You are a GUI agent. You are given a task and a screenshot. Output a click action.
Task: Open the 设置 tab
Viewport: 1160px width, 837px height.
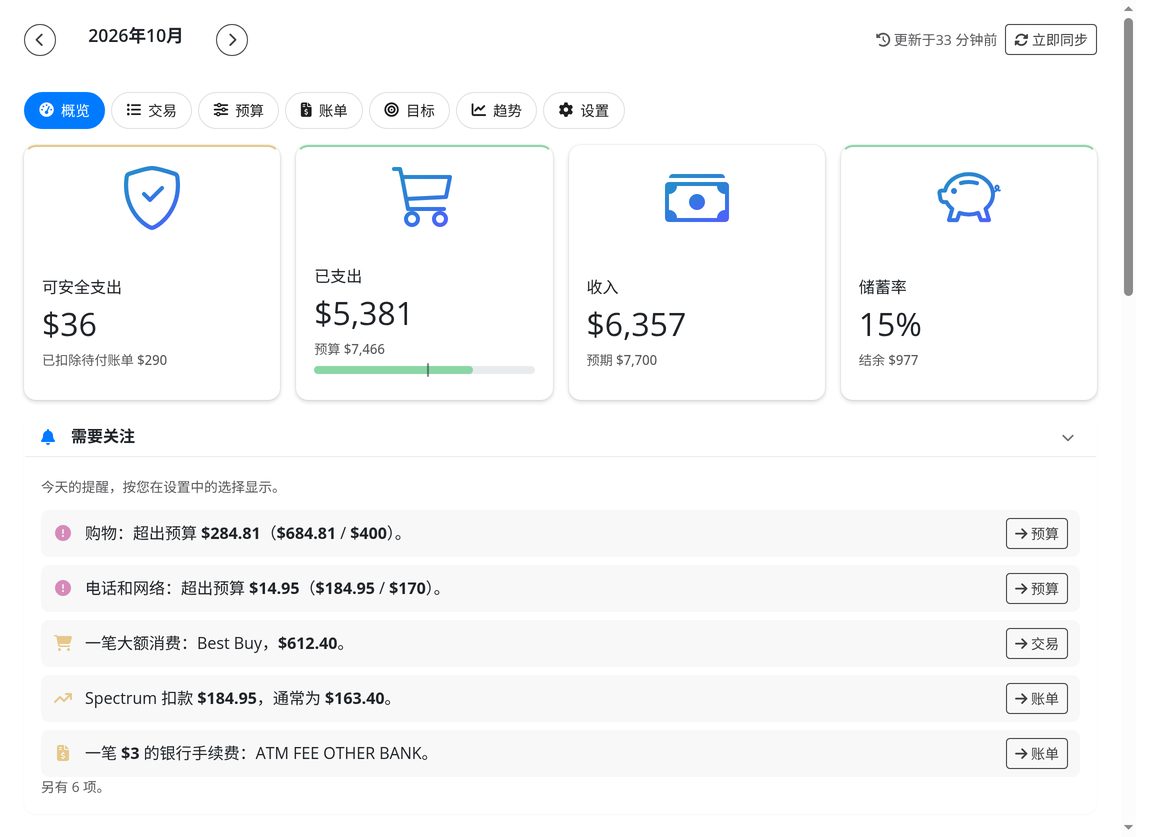(x=584, y=110)
